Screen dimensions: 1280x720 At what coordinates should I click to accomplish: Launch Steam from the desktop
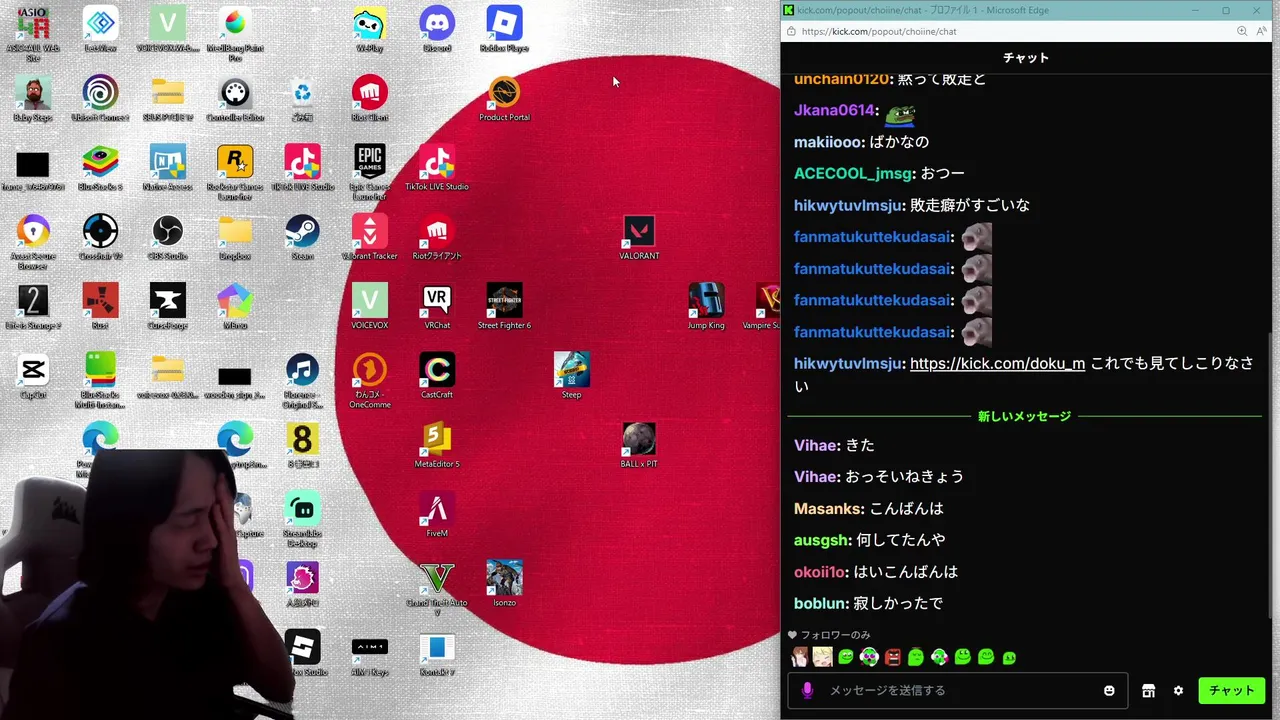302,237
